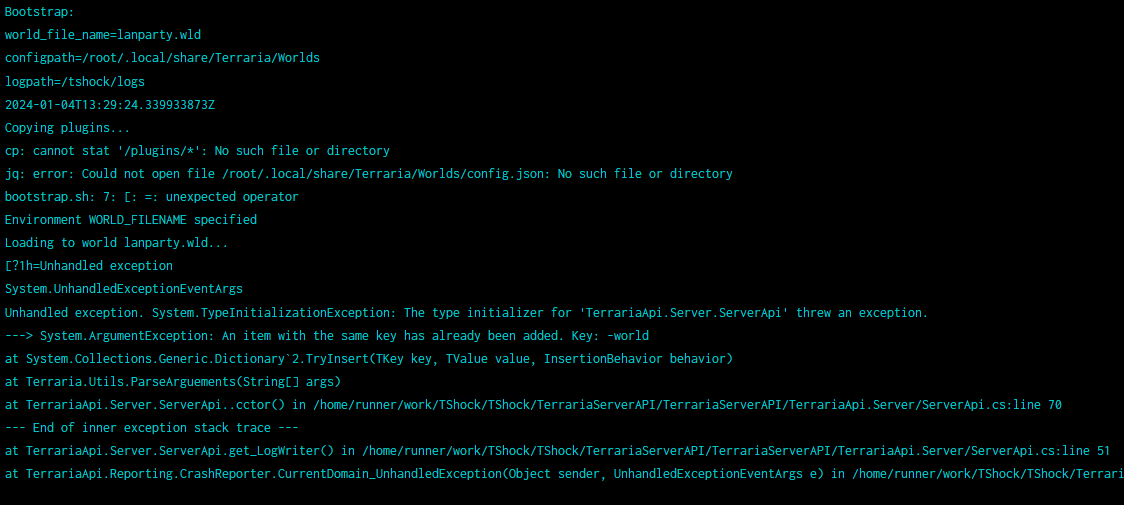Click 'Environment WORLD_FILENAME specified' line

click(130, 220)
